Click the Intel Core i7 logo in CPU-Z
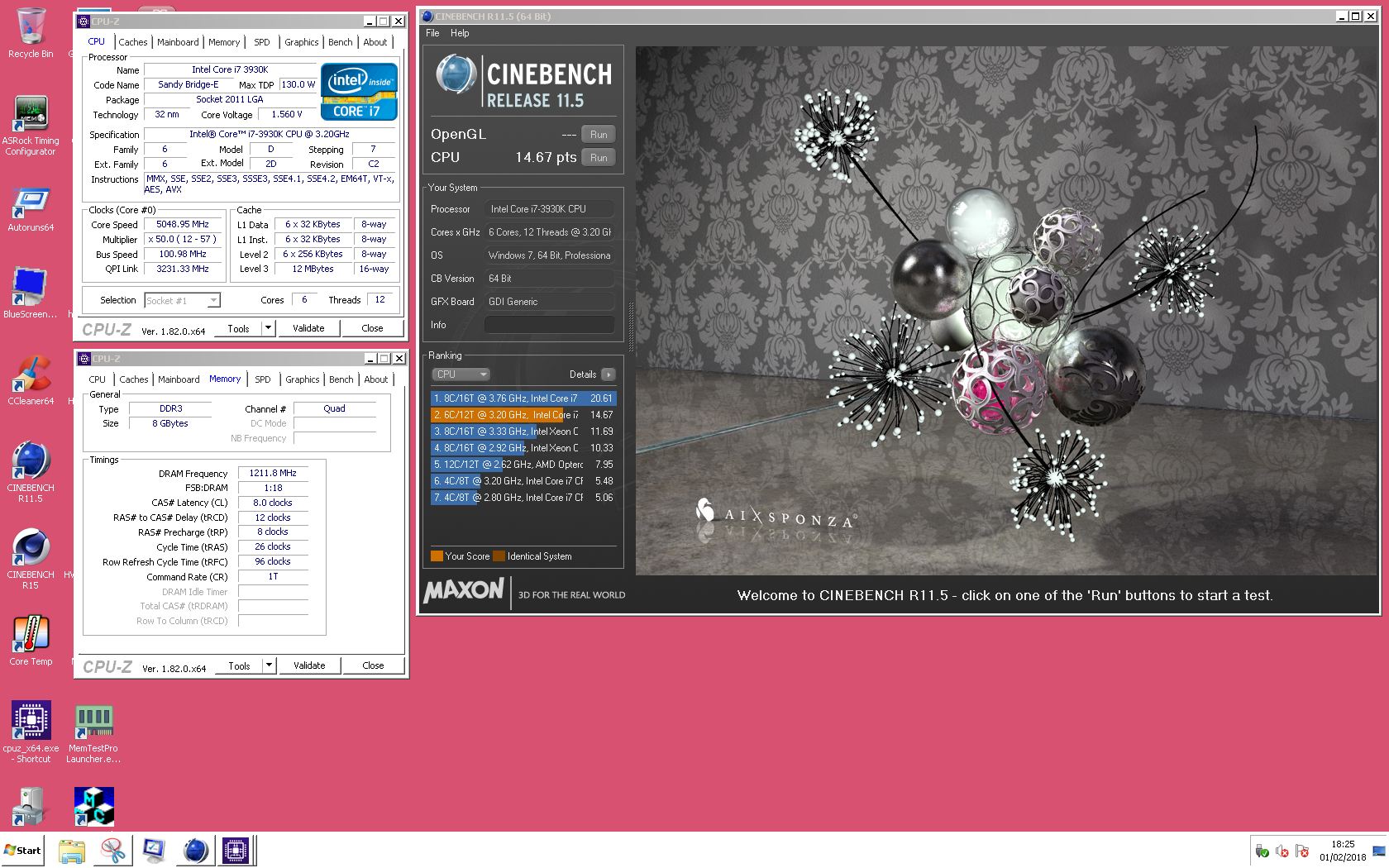This screenshot has height=868, width=1389. 359,92
